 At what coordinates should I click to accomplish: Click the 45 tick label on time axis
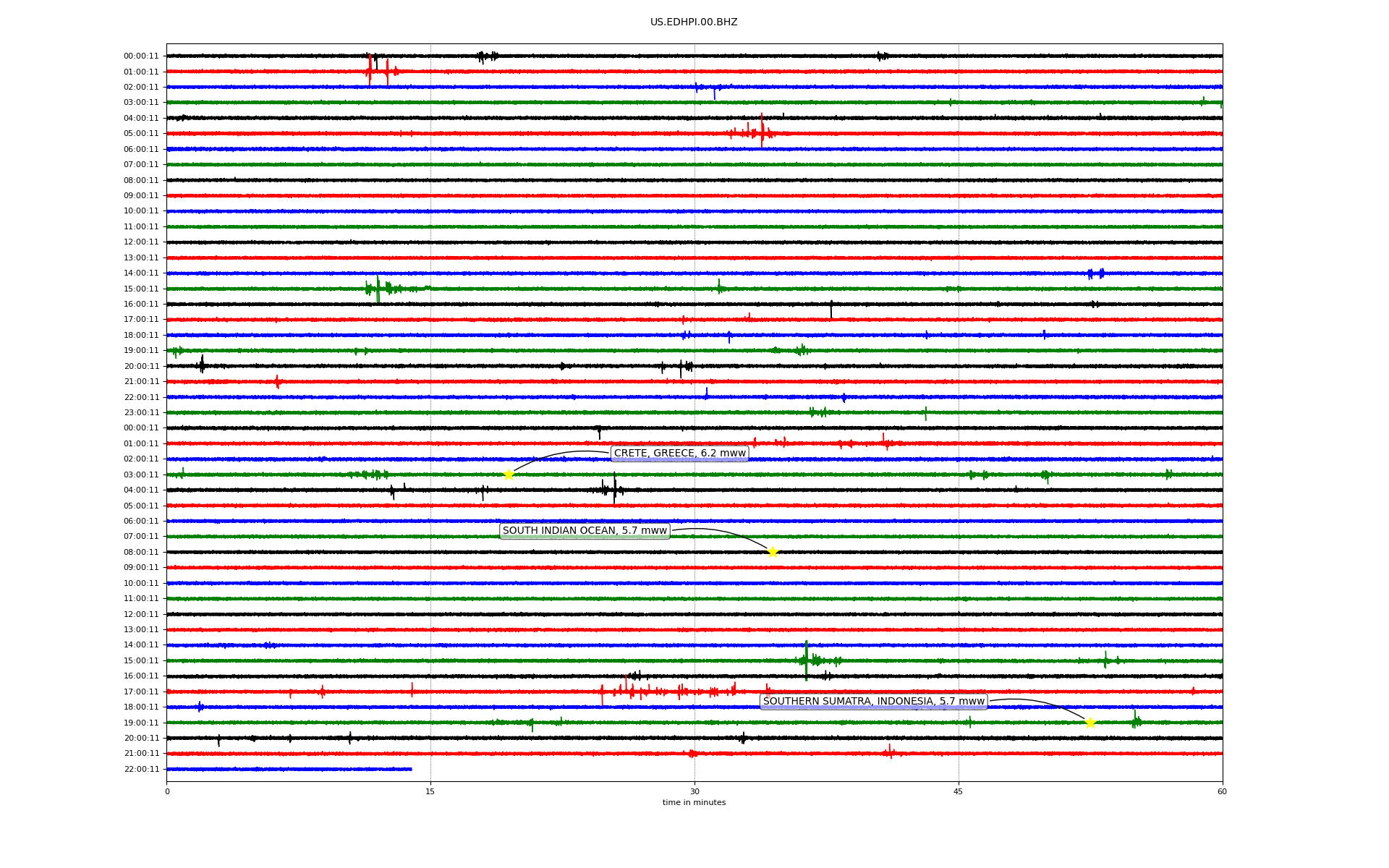(959, 791)
